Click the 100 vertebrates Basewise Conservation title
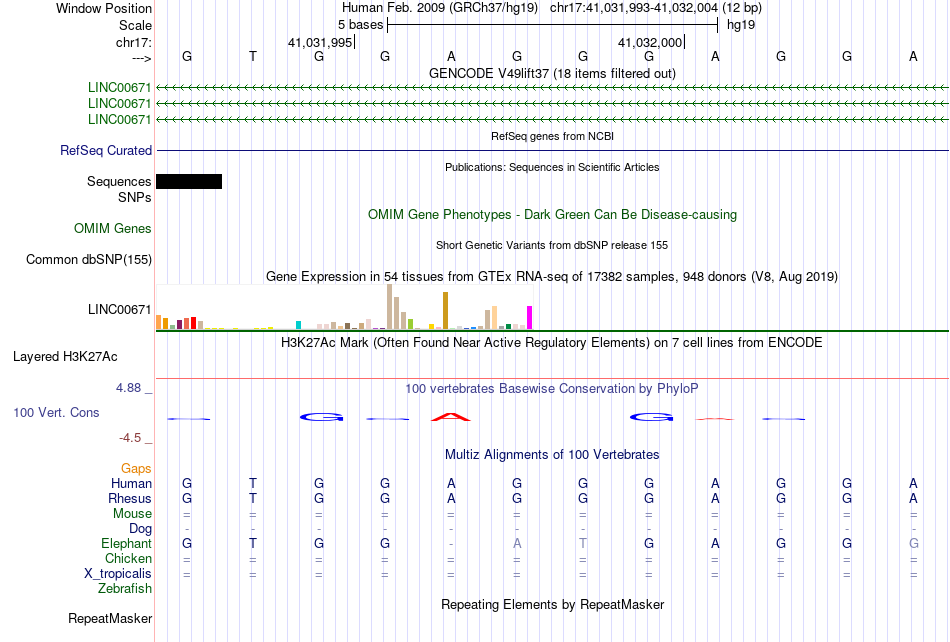The image size is (950, 642). 552,389
